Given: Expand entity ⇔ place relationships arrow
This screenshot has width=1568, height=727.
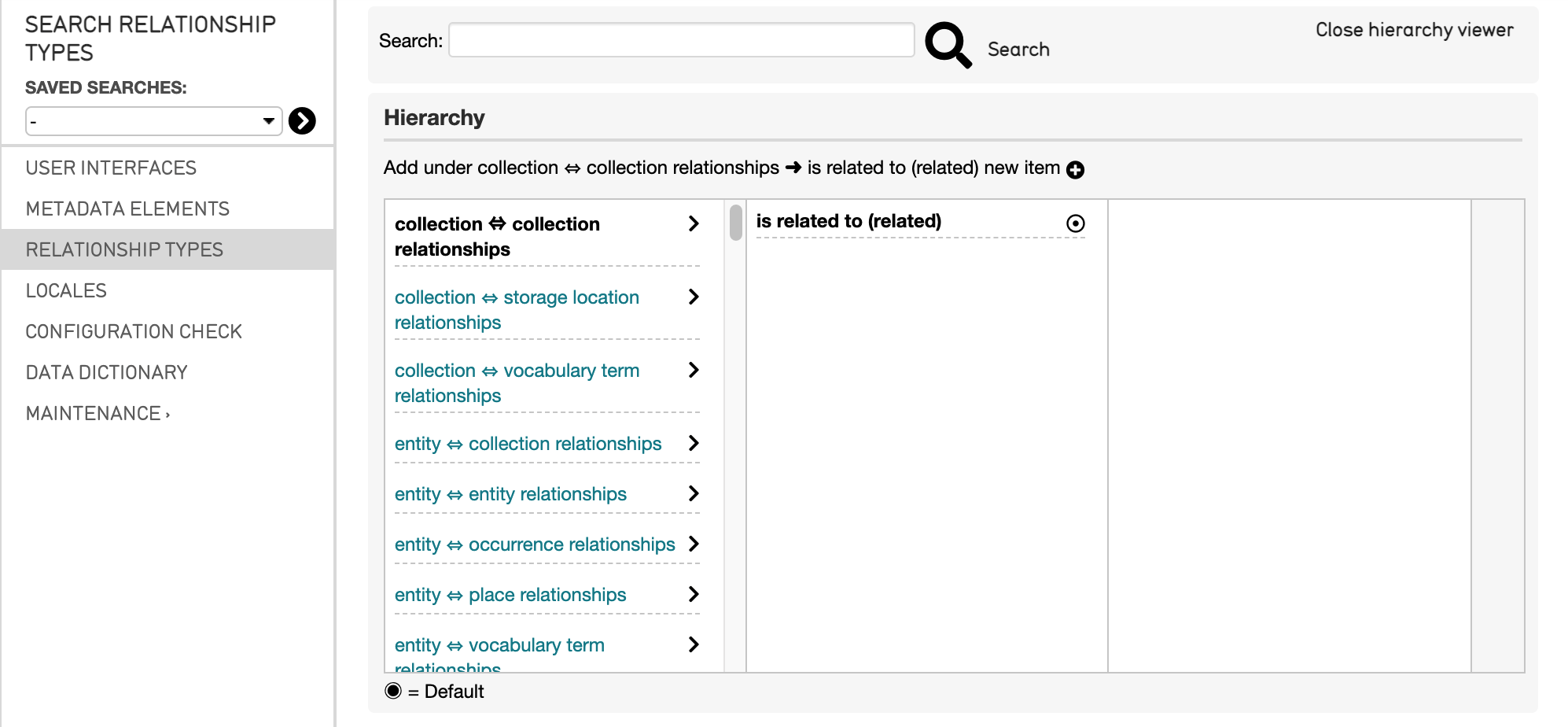Looking at the screenshot, I should [x=693, y=595].
